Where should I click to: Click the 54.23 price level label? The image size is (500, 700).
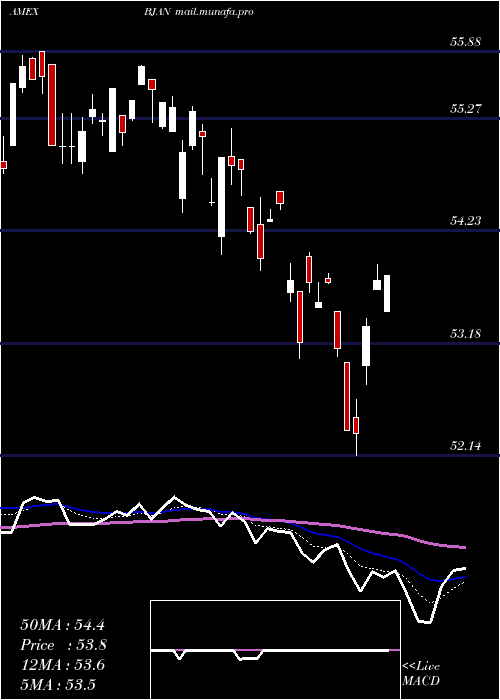pyautogui.click(x=466, y=220)
